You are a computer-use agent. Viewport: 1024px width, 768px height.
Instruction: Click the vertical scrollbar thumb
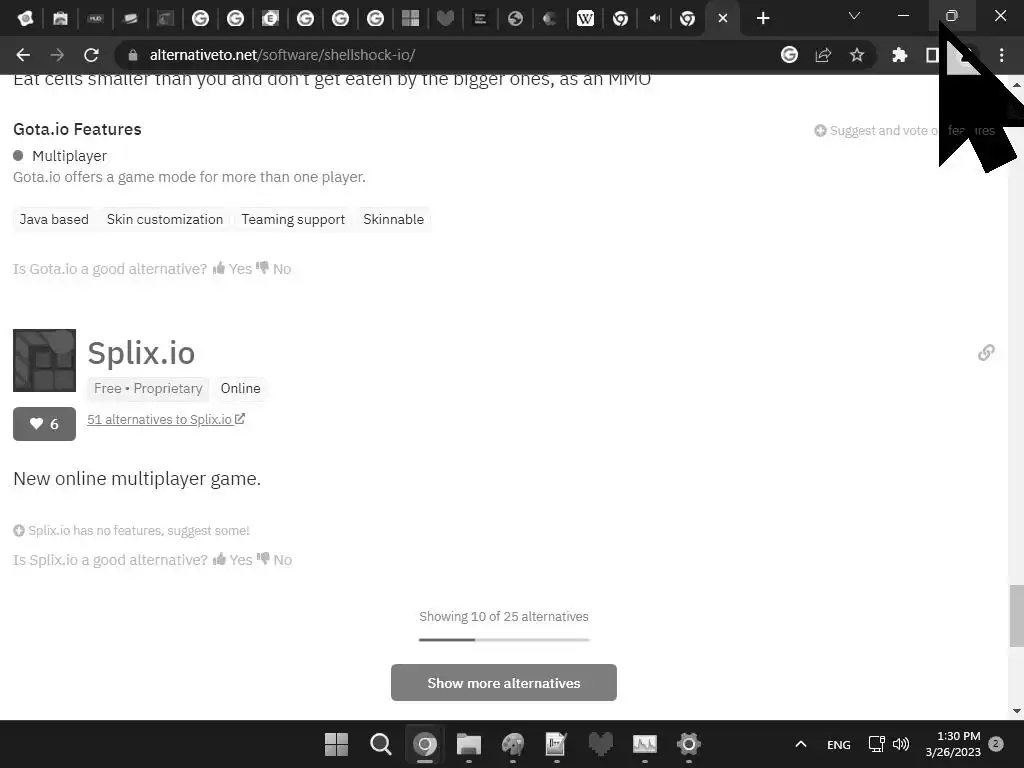click(1016, 615)
